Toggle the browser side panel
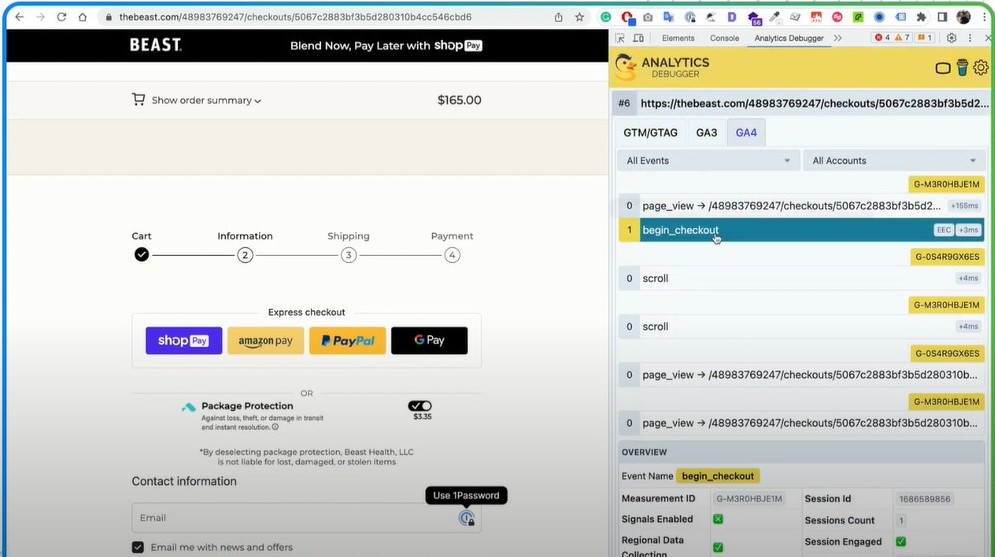The image size is (995, 557). coord(942,17)
